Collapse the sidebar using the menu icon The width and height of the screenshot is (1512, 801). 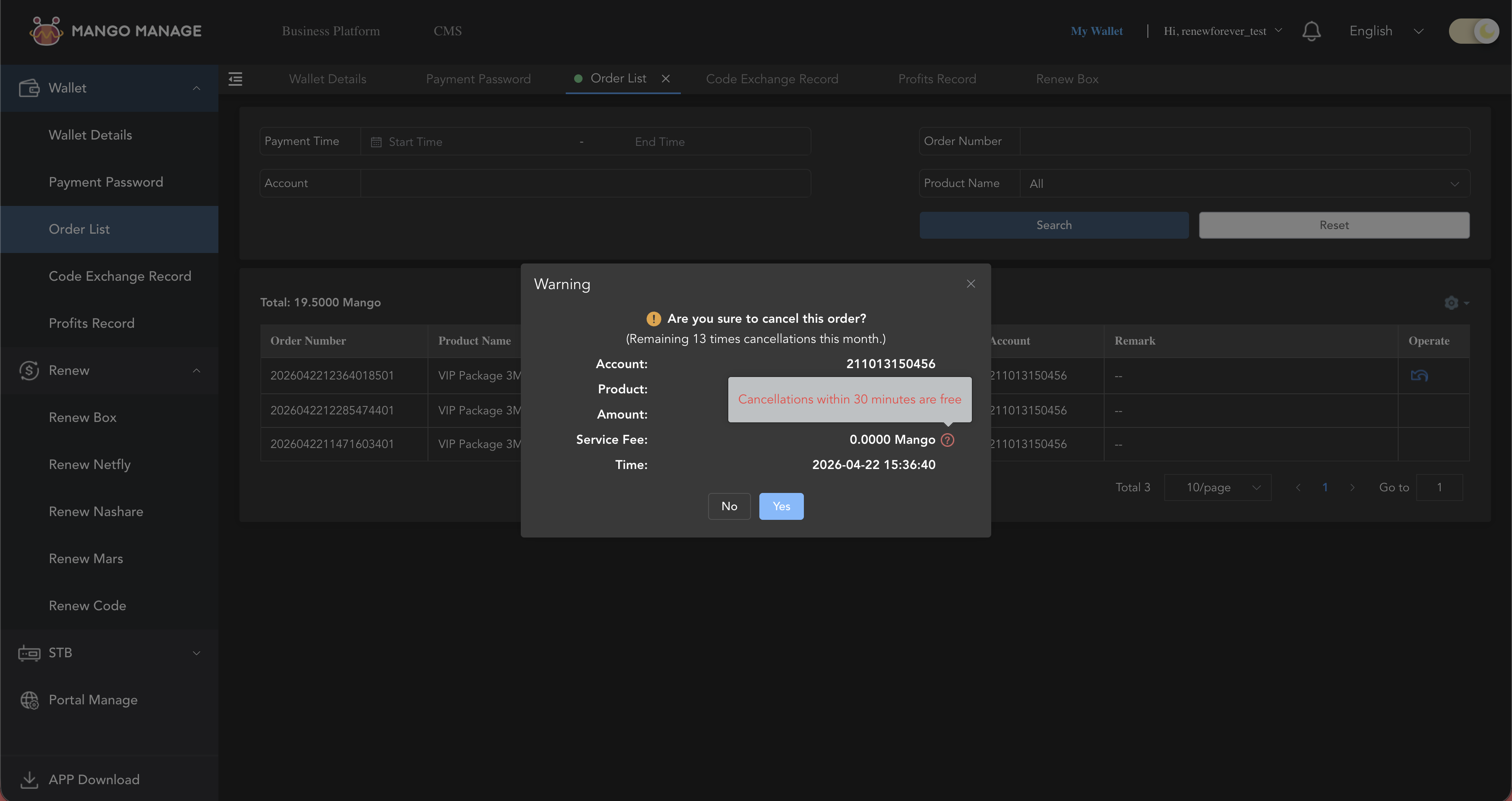(x=235, y=79)
